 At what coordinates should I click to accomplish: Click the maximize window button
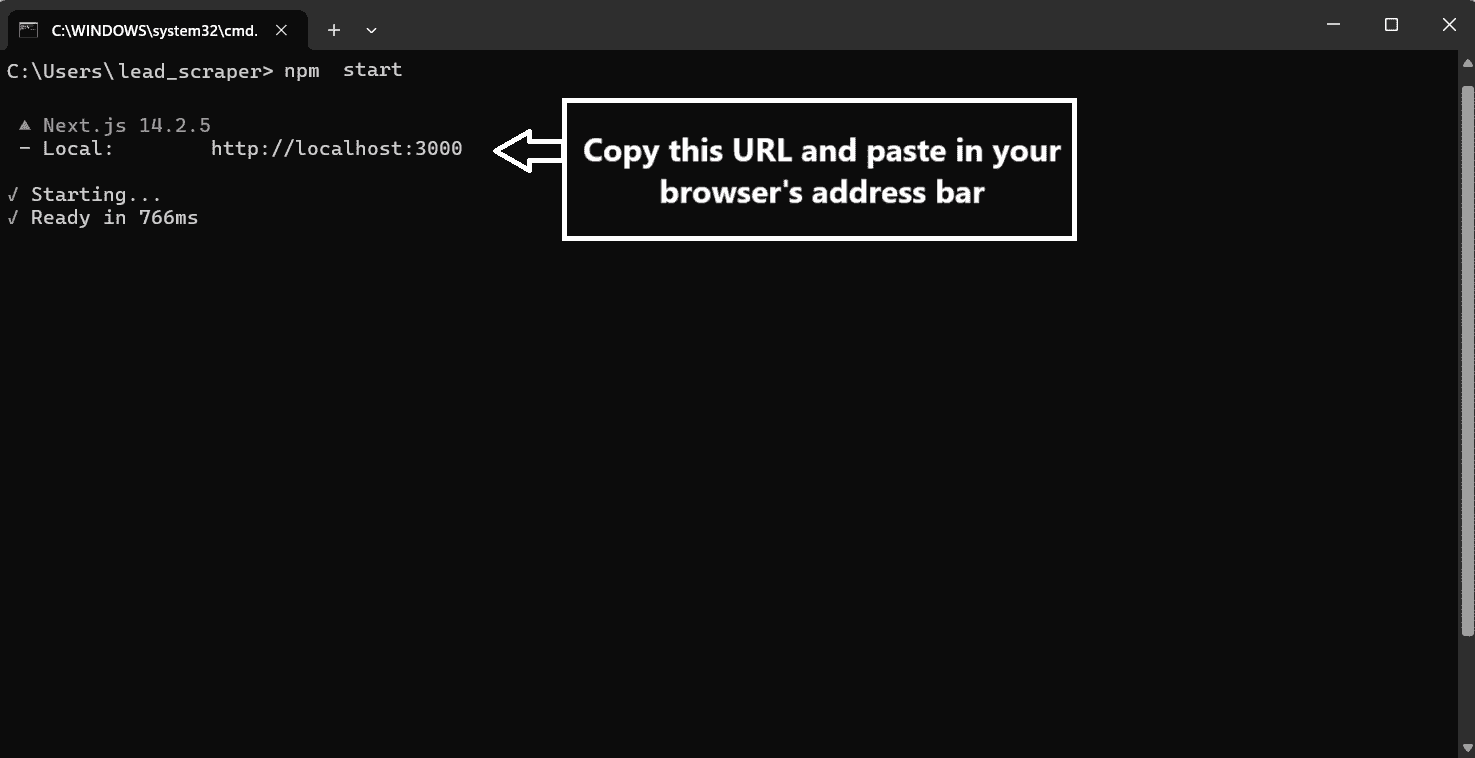click(x=1391, y=24)
